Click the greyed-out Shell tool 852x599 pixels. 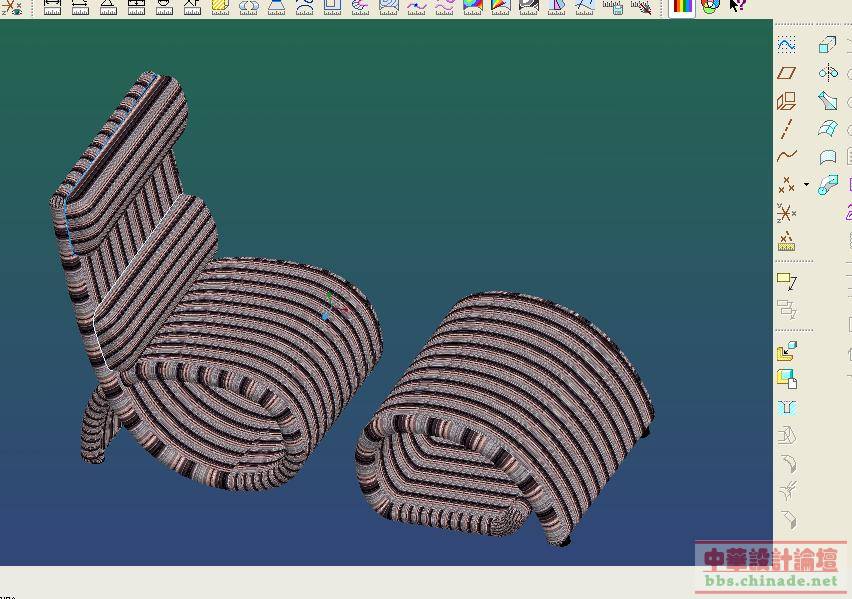[x=787, y=435]
